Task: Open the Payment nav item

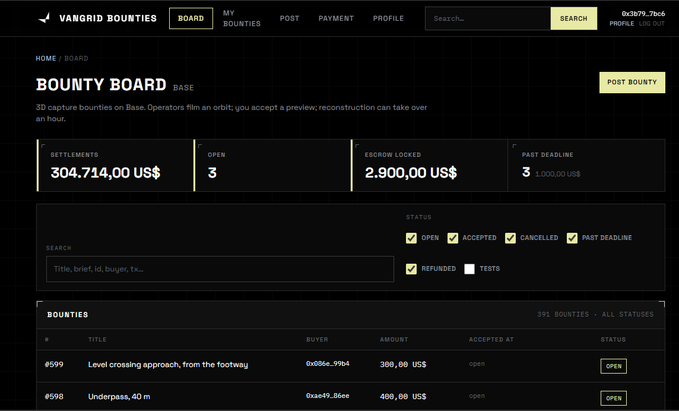Action: coord(336,18)
